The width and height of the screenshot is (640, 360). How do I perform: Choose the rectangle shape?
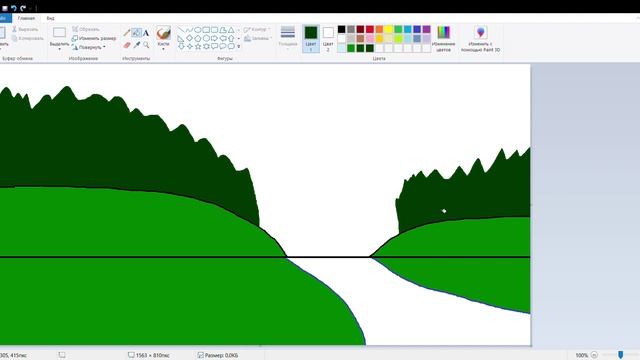[x=206, y=30]
